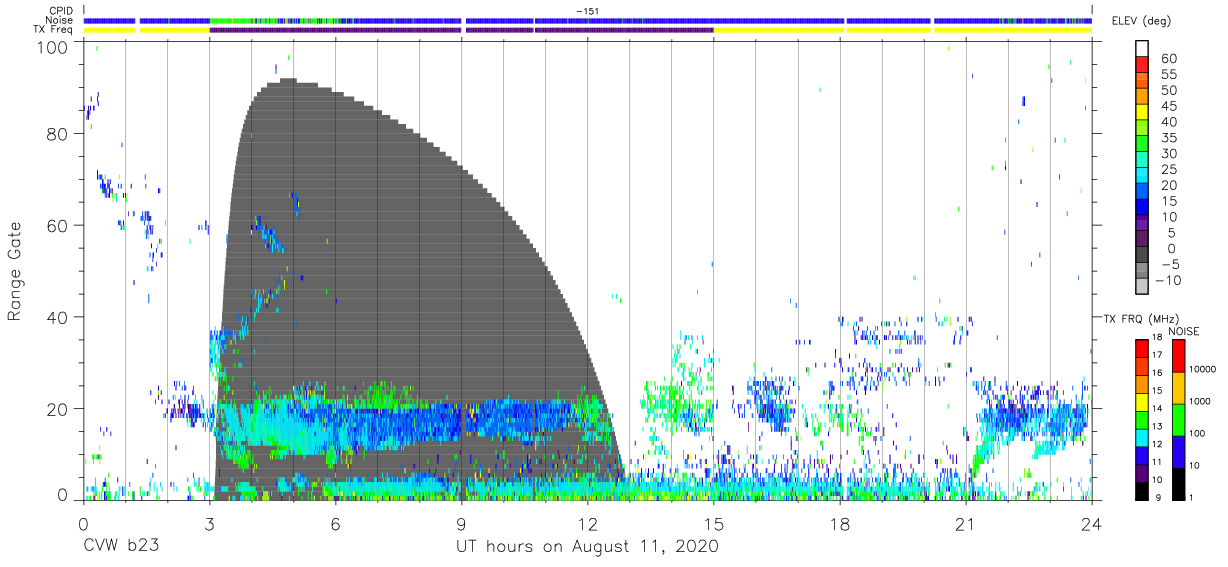The image size is (1228, 567).
Task: Pick the light gray bottom ELEV segment
Action: (x=1144, y=285)
